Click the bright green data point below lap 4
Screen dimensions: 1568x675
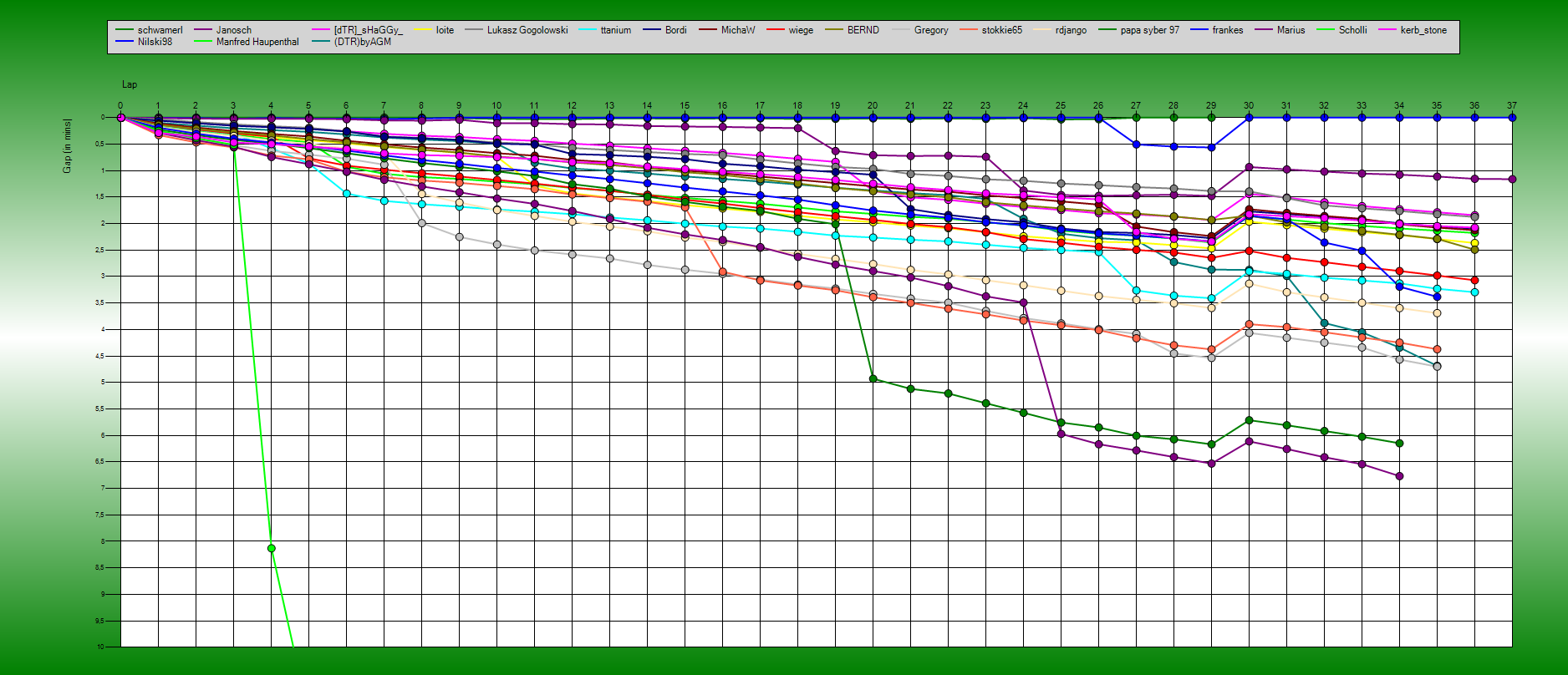271,548
